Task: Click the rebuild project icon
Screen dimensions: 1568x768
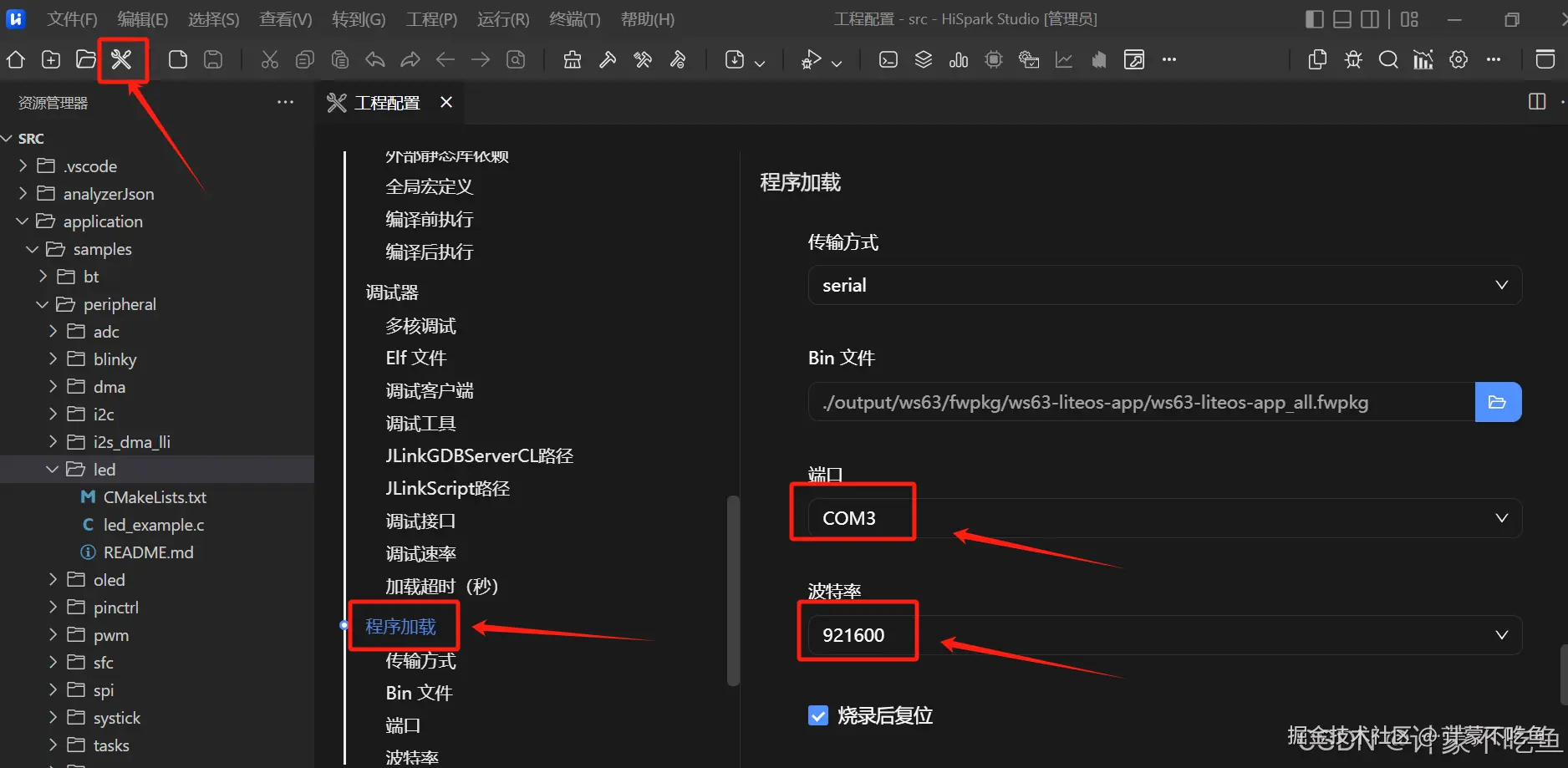Action: [x=642, y=59]
